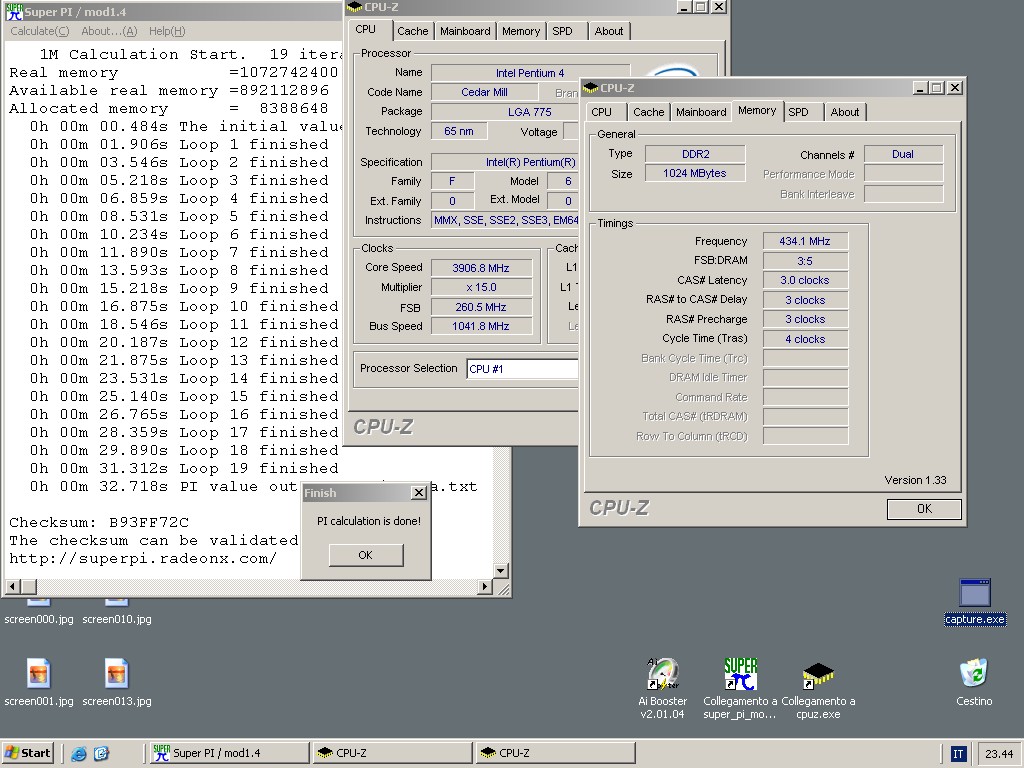Screen dimensions: 1024x768
Task: Select the capture.exe desktop icon
Action: (974, 593)
